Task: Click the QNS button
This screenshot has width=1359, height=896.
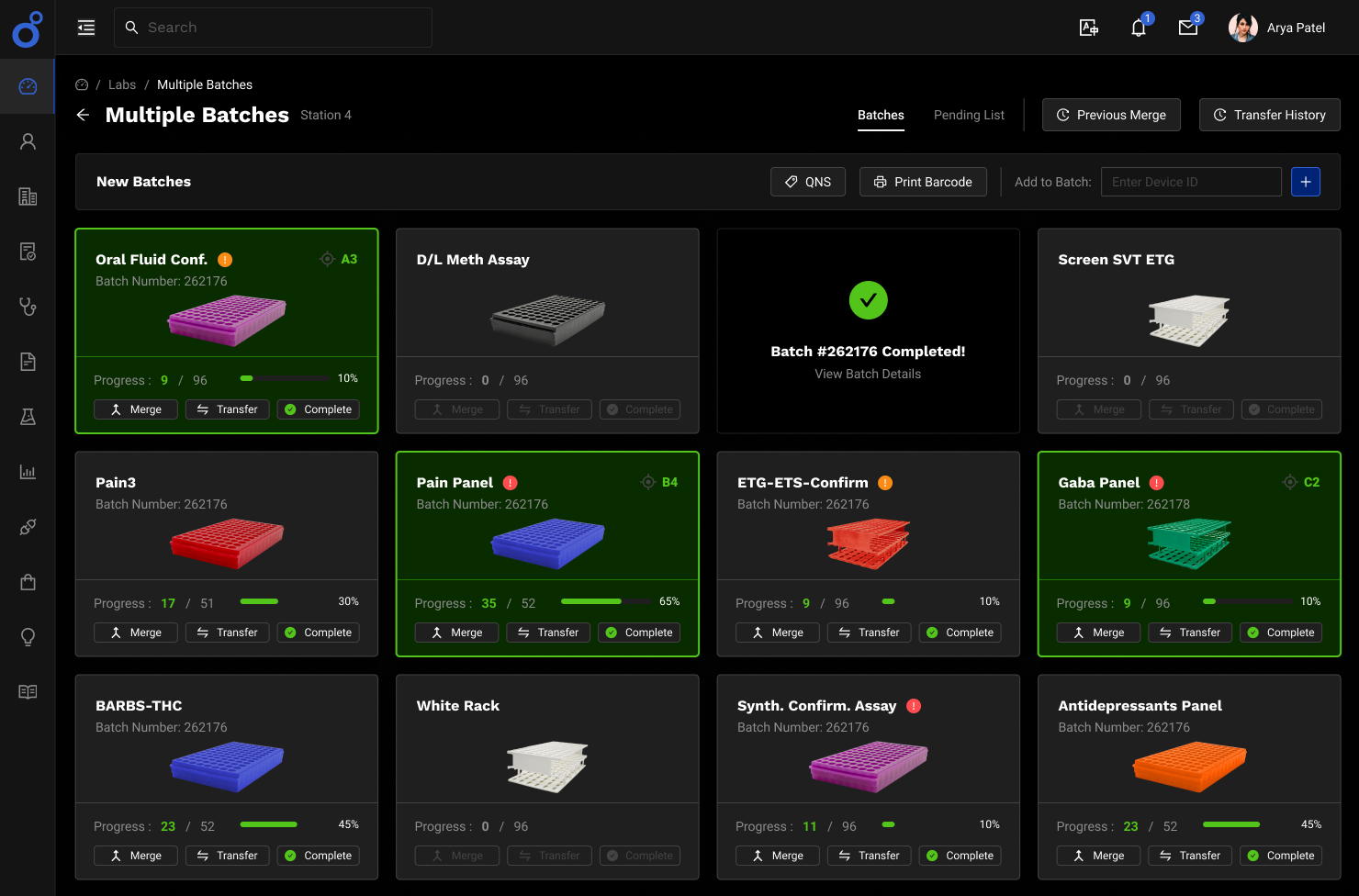Action: click(808, 182)
